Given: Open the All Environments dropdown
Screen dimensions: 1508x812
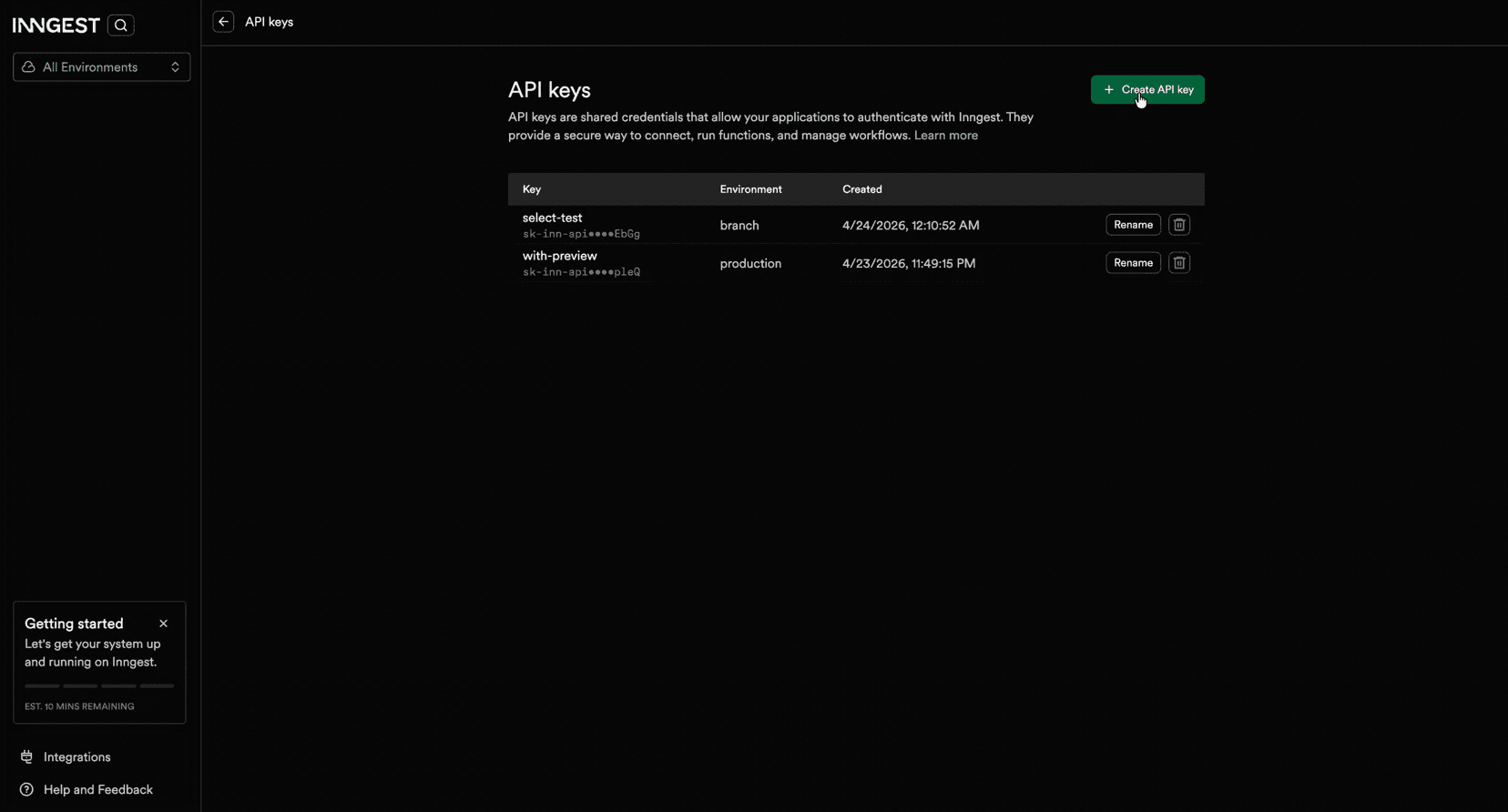Looking at the screenshot, I should click(101, 67).
